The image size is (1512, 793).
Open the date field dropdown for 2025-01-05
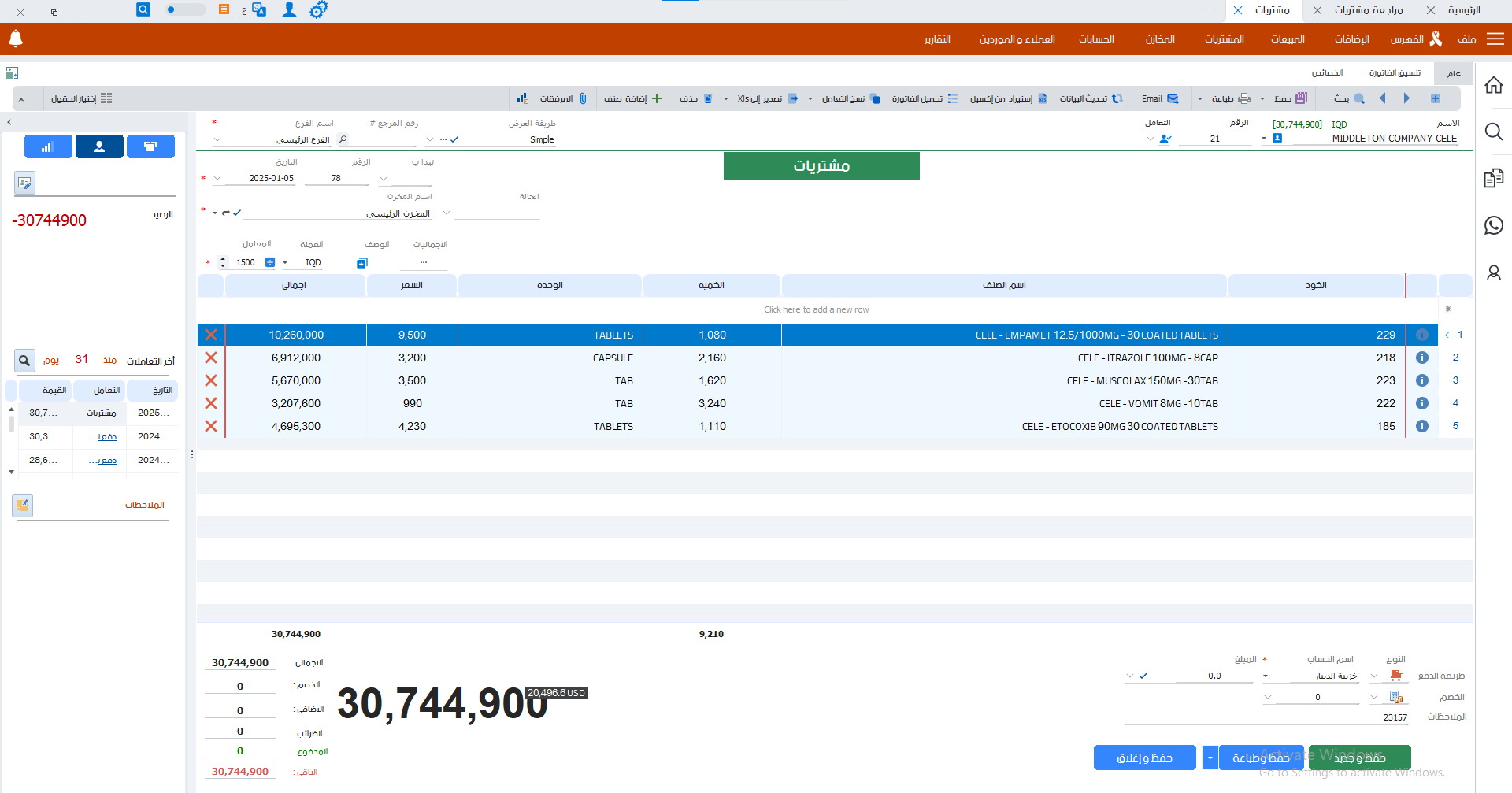[x=218, y=179]
